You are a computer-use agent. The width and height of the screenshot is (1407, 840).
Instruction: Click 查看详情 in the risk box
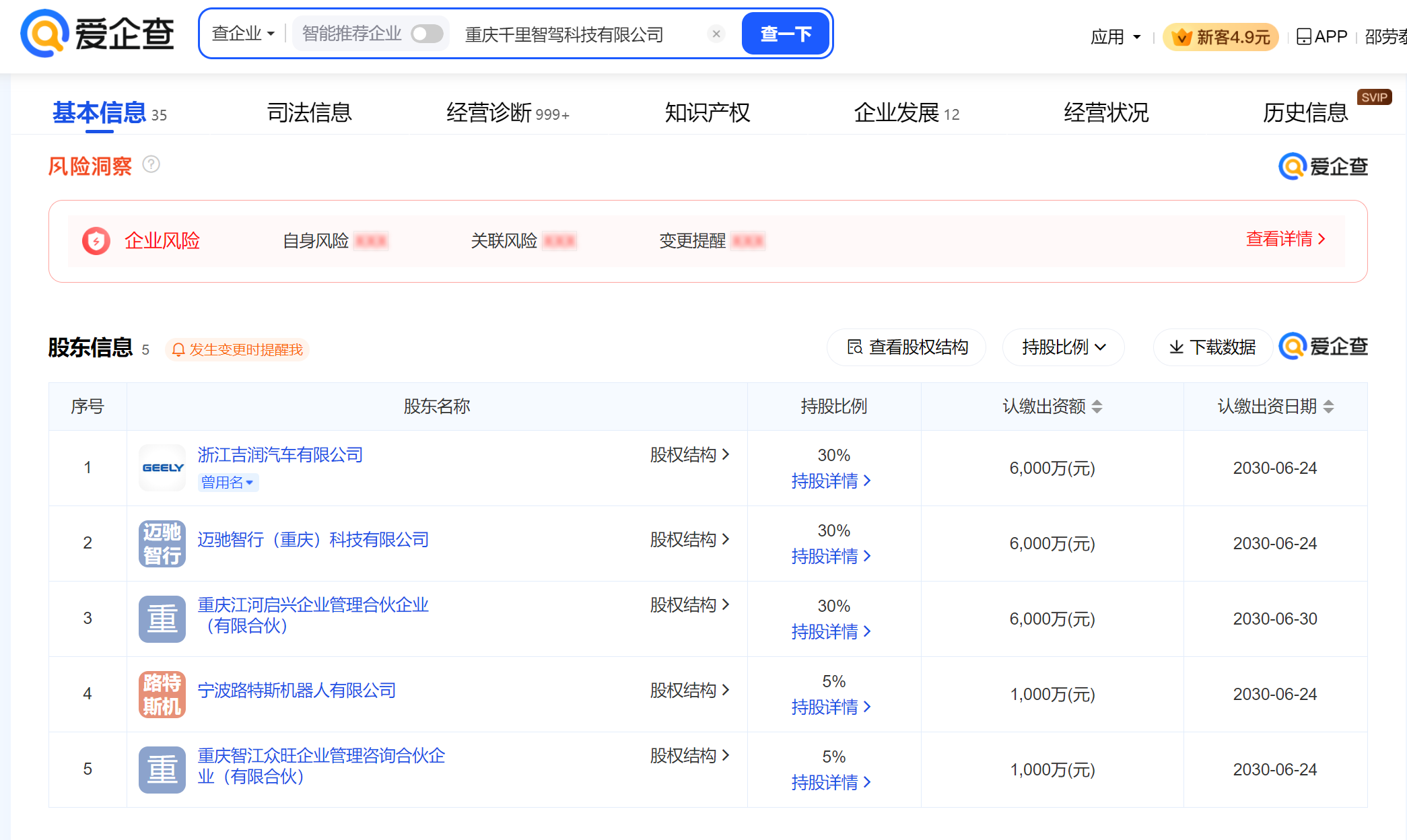point(1286,239)
